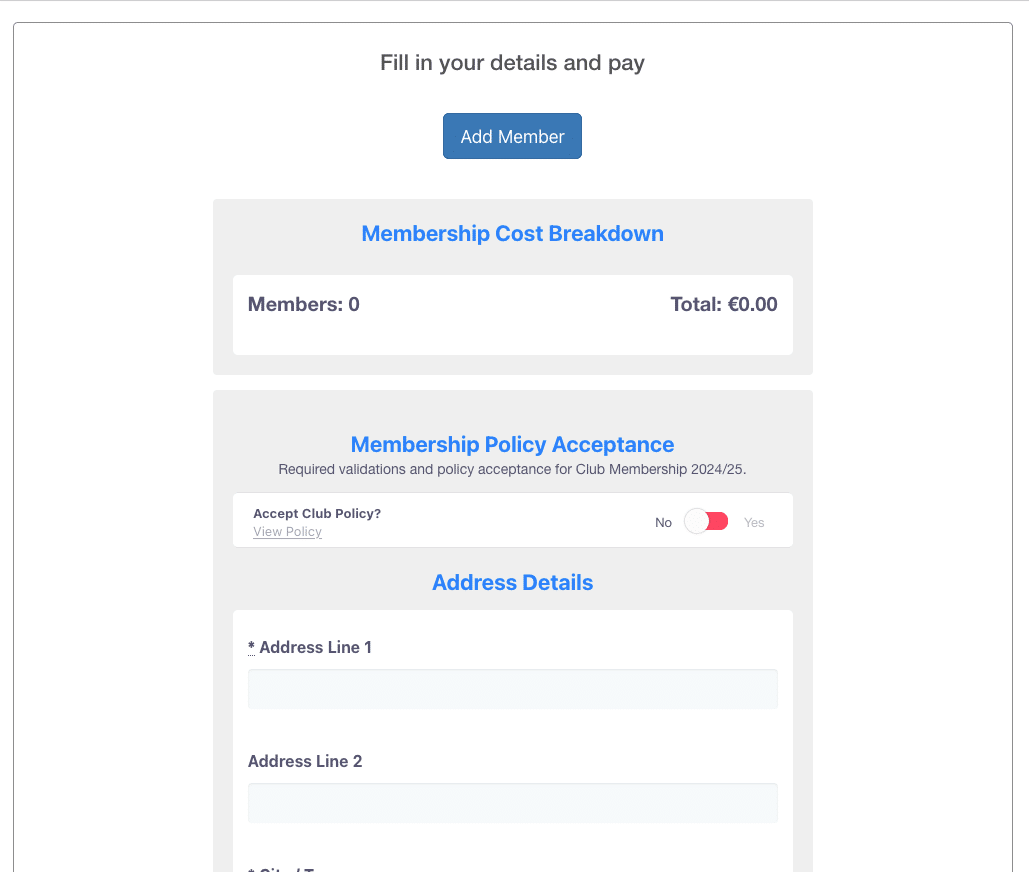Click the Address Line 2 field label
The height and width of the screenshot is (872, 1029).
304,761
